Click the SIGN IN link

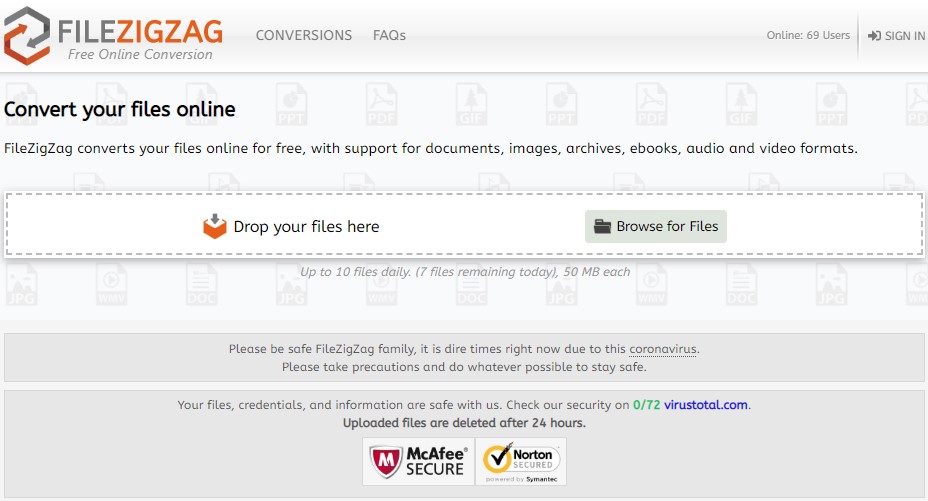(x=904, y=36)
